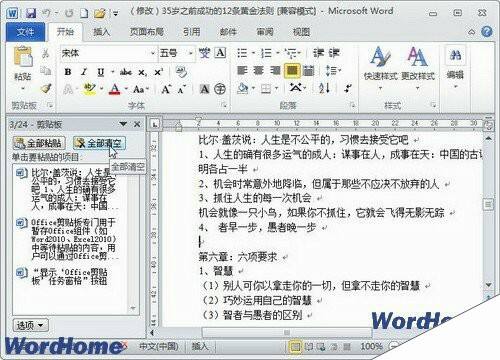
Task: Save the document with floppy icon
Action: coord(31,13)
